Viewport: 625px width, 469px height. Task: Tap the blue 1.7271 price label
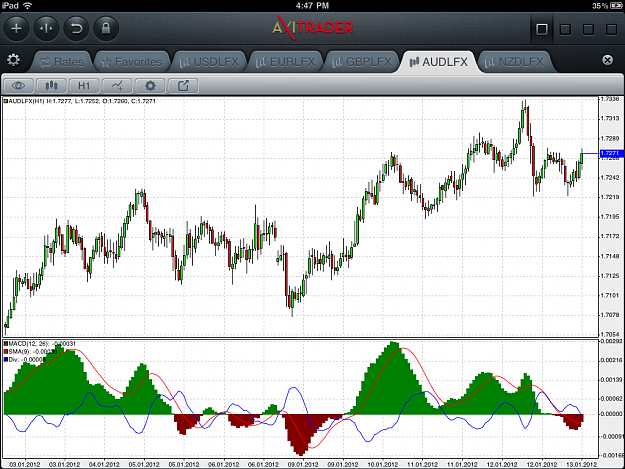611,153
